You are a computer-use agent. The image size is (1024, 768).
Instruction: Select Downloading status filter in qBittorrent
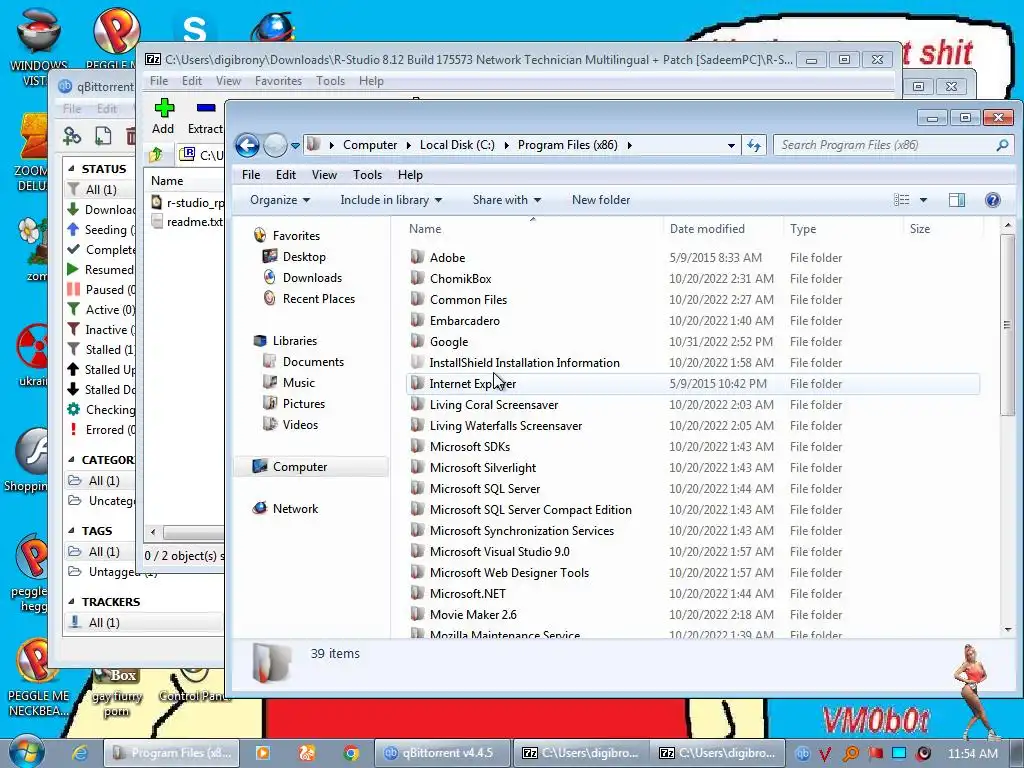click(x=101, y=210)
